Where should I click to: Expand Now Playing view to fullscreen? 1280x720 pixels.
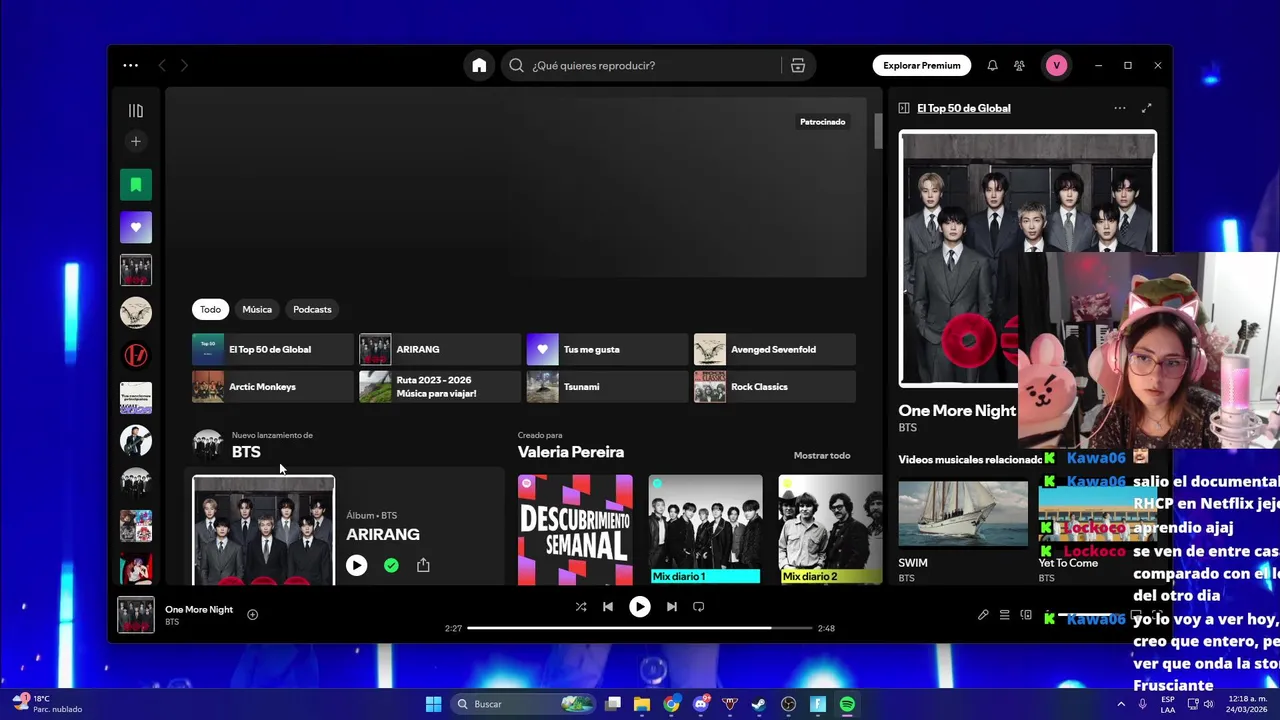(1147, 108)
